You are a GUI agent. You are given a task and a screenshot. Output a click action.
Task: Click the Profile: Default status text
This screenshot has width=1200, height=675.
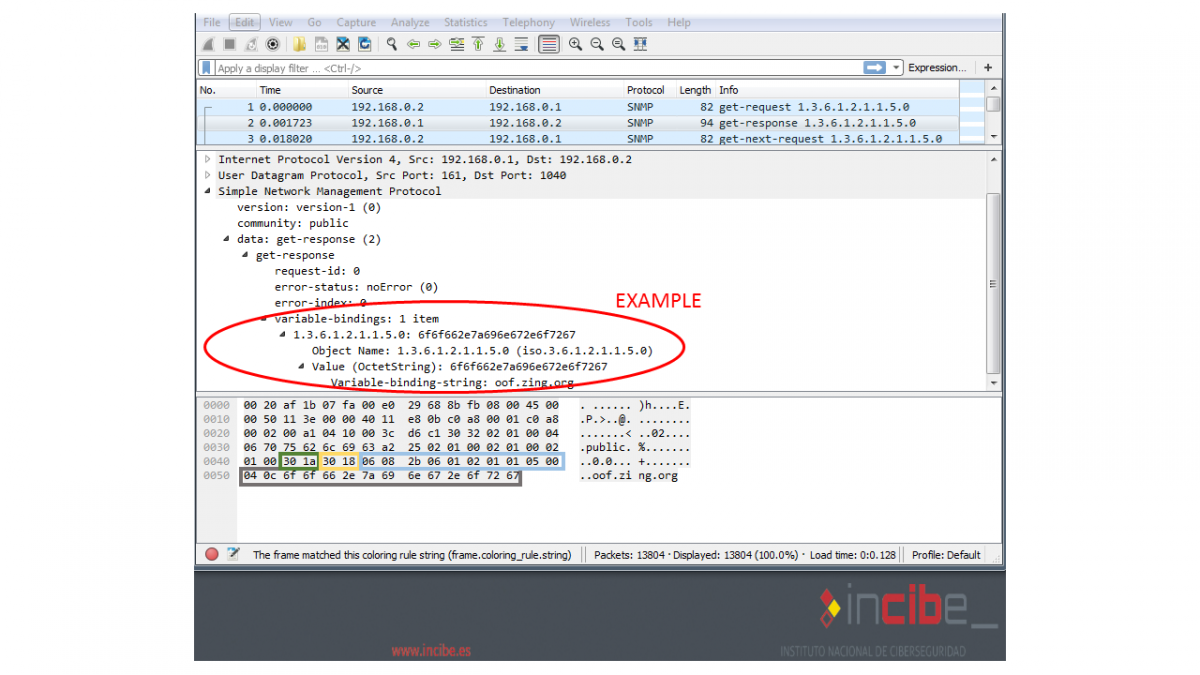pos(946,554)
